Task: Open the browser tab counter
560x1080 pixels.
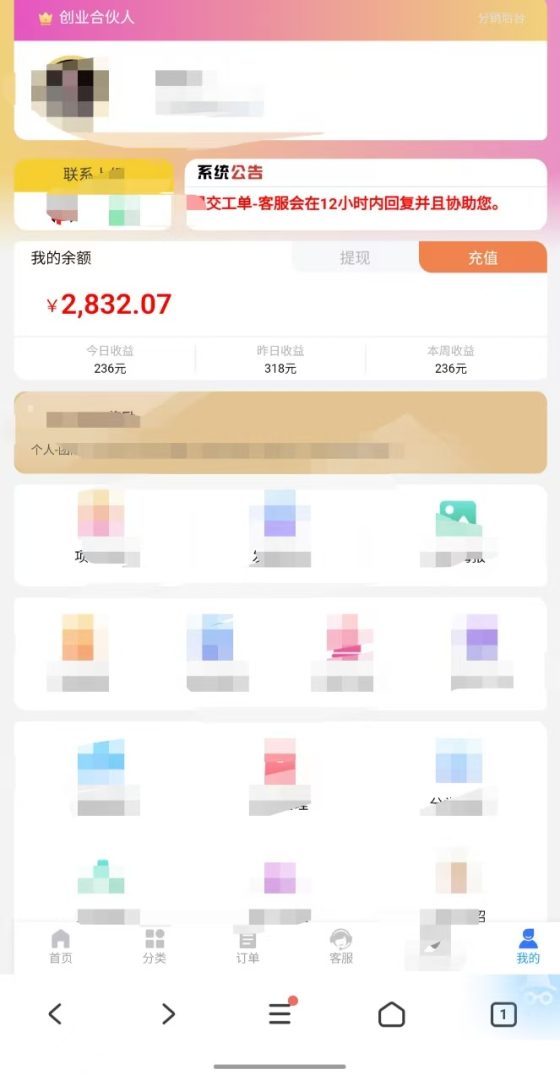Action: (504, 1015)
